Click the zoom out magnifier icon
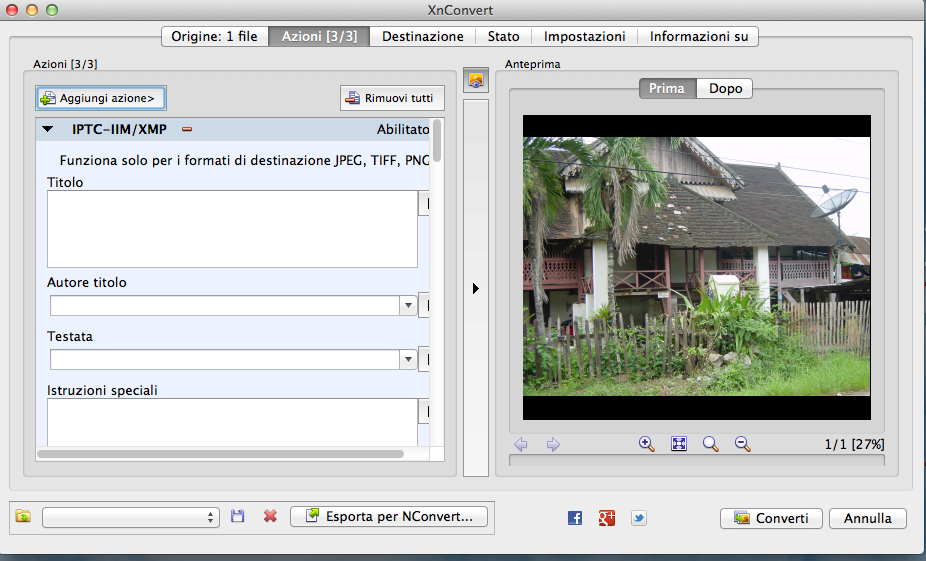 (x=743, y=444)
